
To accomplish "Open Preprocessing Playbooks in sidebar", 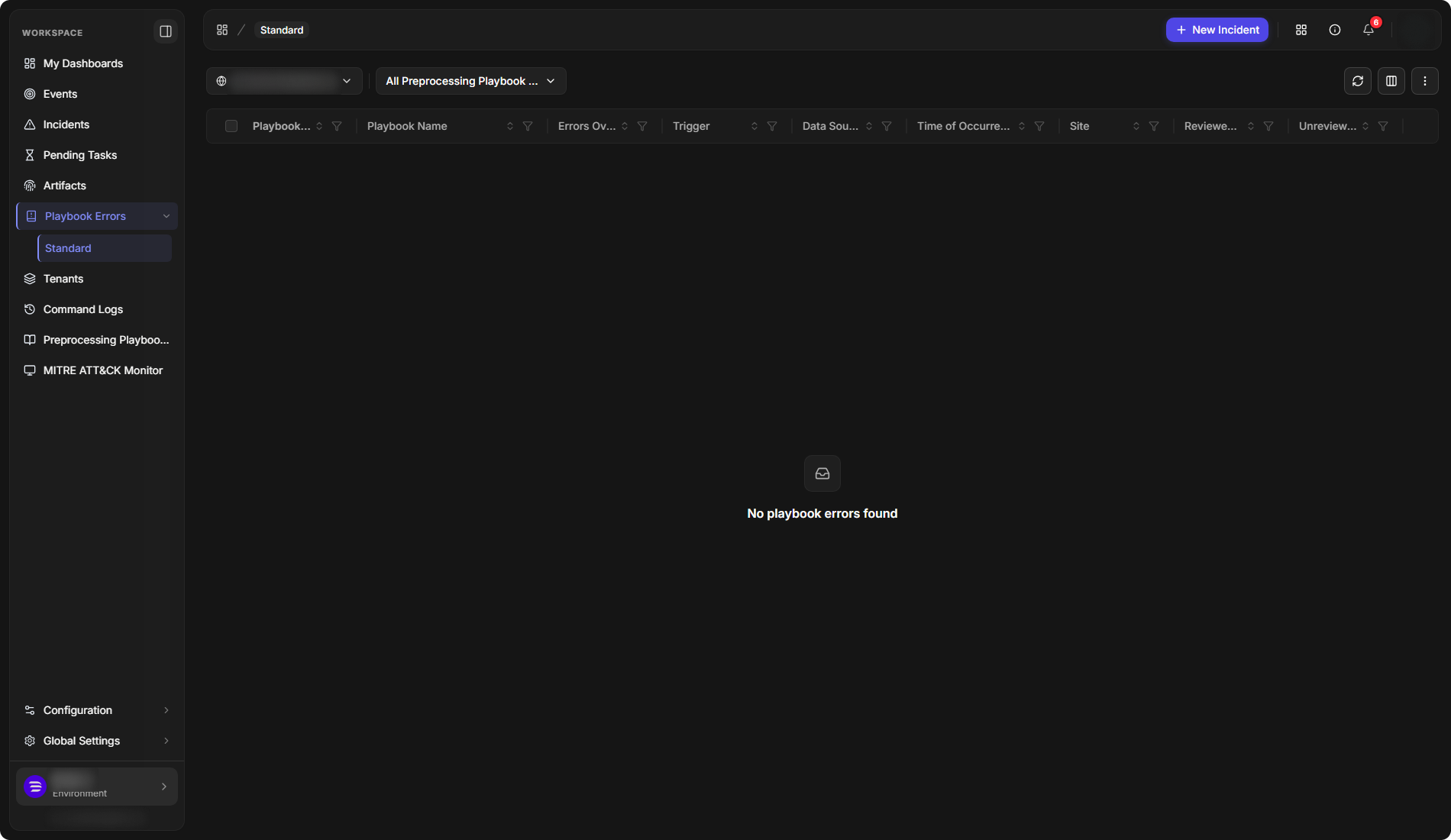I will point(97,340).
